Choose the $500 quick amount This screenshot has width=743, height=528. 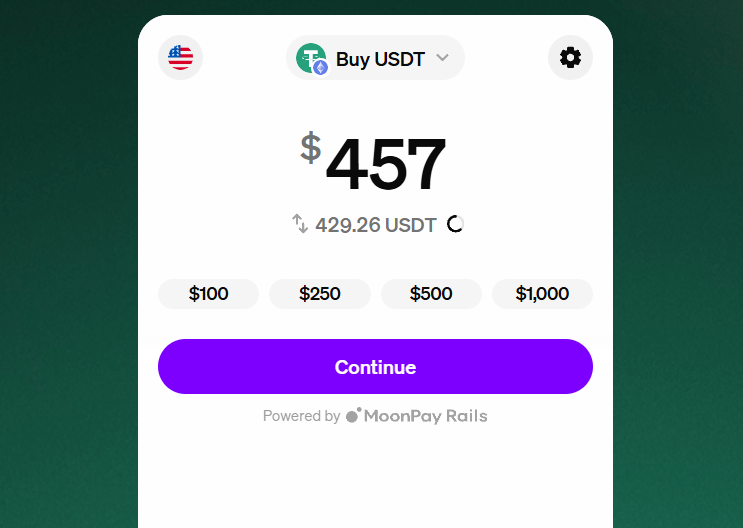(x=431, y=294)
